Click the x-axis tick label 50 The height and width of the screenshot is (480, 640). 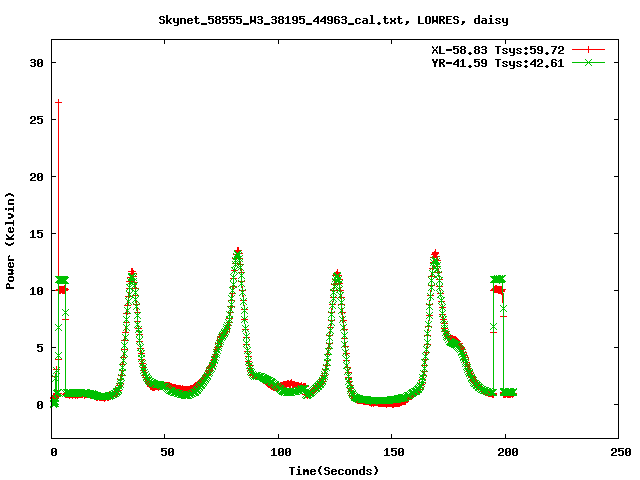tap(167, 452)
